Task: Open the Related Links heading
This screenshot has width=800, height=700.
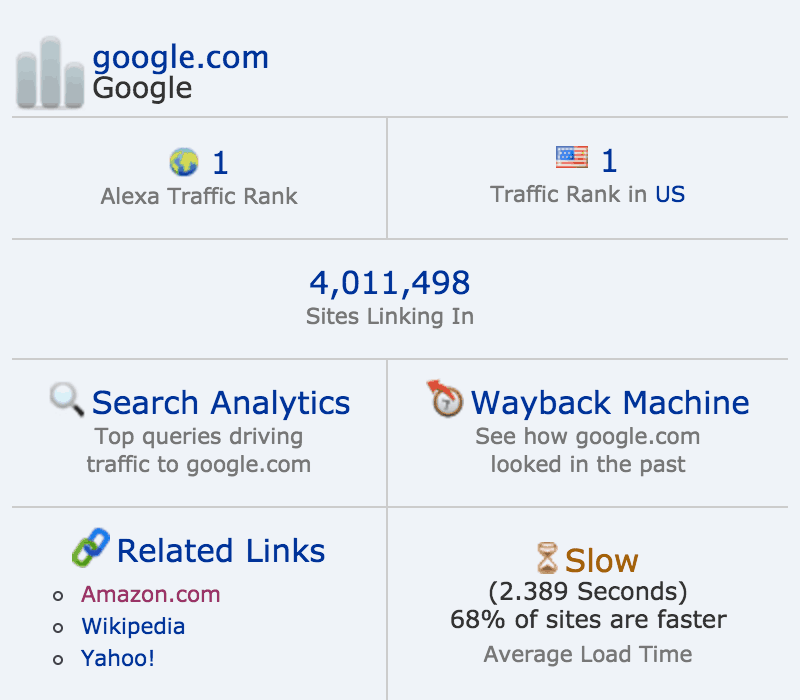Action: pos(221,551)
